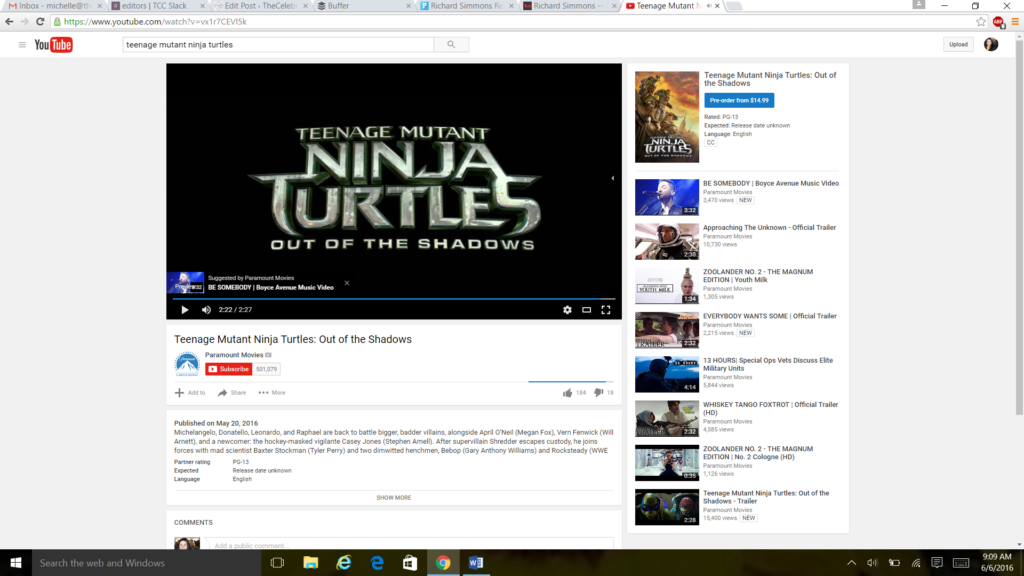
Task: Expand description with SHOW MORE
Action: click(x=393, y=497)
